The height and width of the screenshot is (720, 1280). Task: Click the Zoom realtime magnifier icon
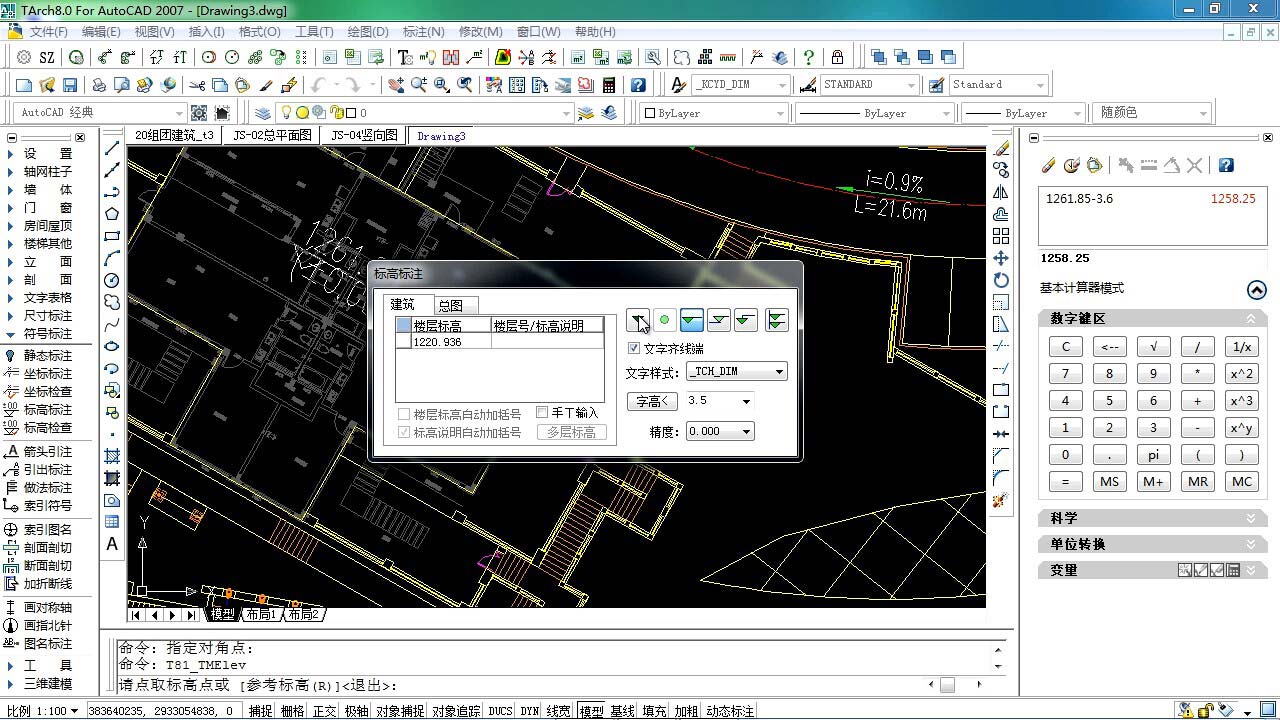[418, 85]
